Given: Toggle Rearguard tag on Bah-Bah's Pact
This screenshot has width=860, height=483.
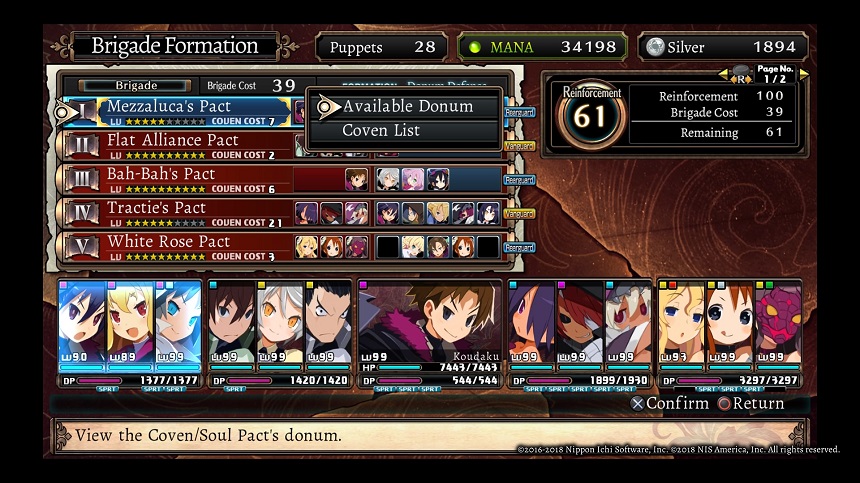Looking at the screenshot, I should (519, 180).
